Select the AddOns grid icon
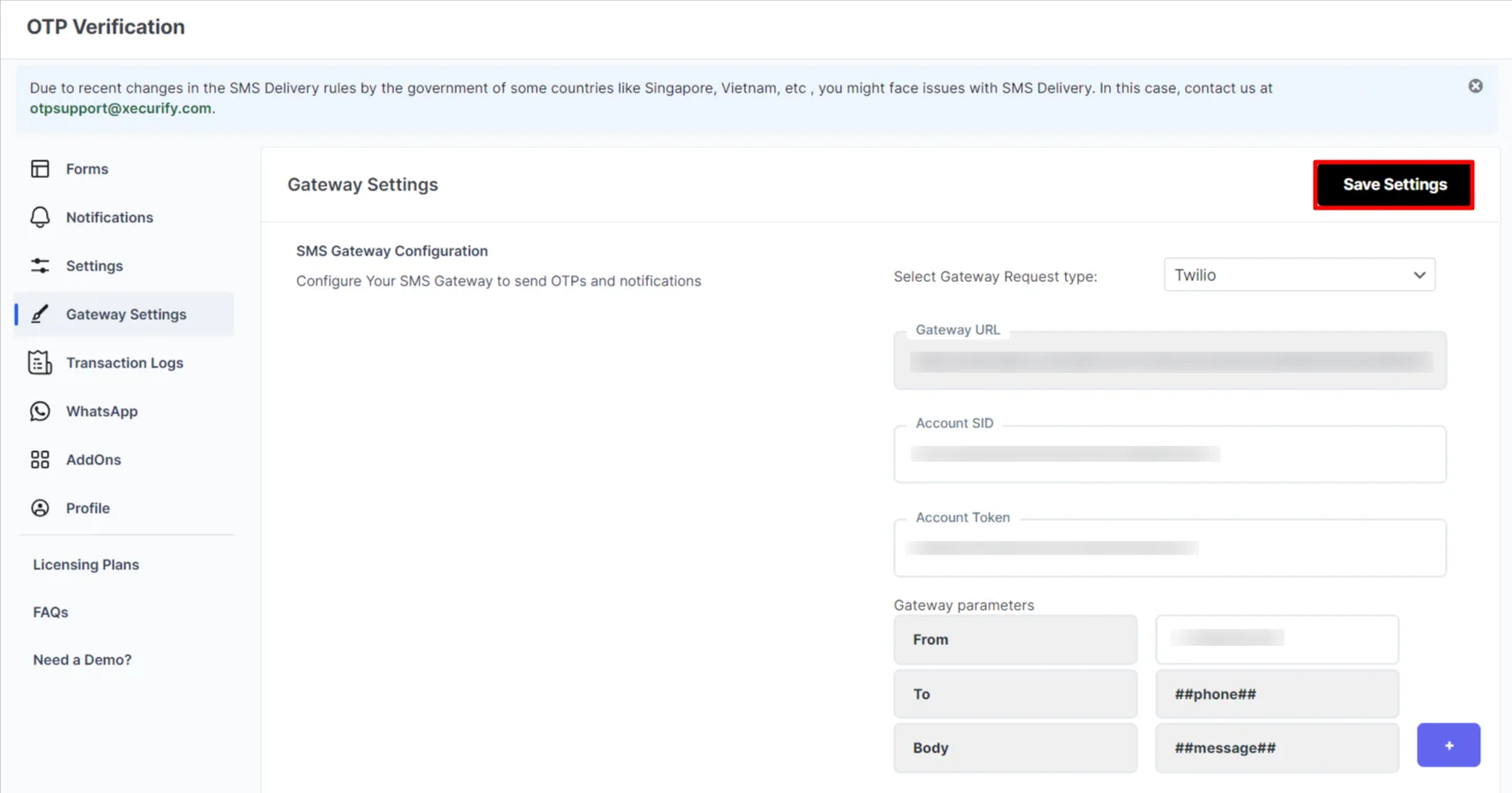1512x793 pixels. tap(41, 459)
